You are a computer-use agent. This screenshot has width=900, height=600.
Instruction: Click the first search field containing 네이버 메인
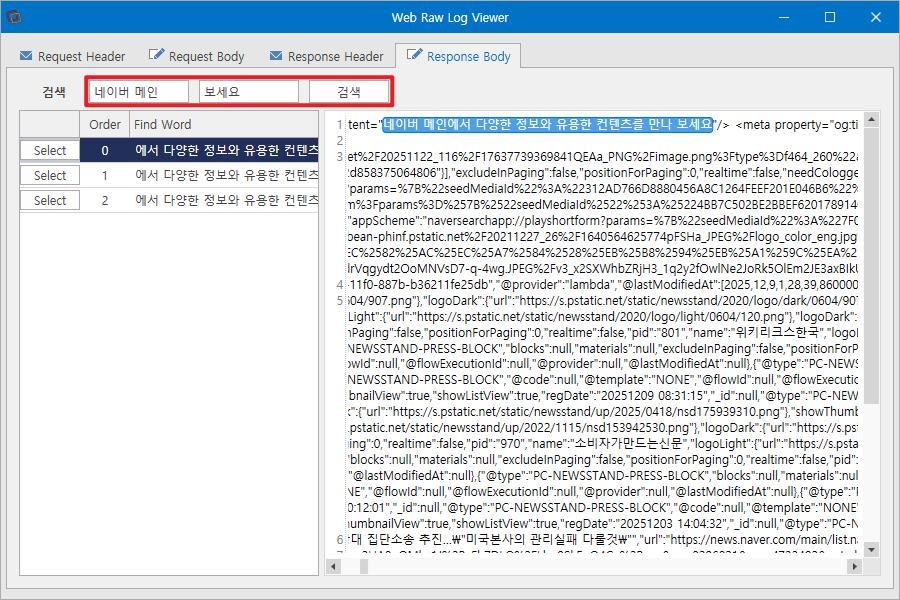coord(138,92)
